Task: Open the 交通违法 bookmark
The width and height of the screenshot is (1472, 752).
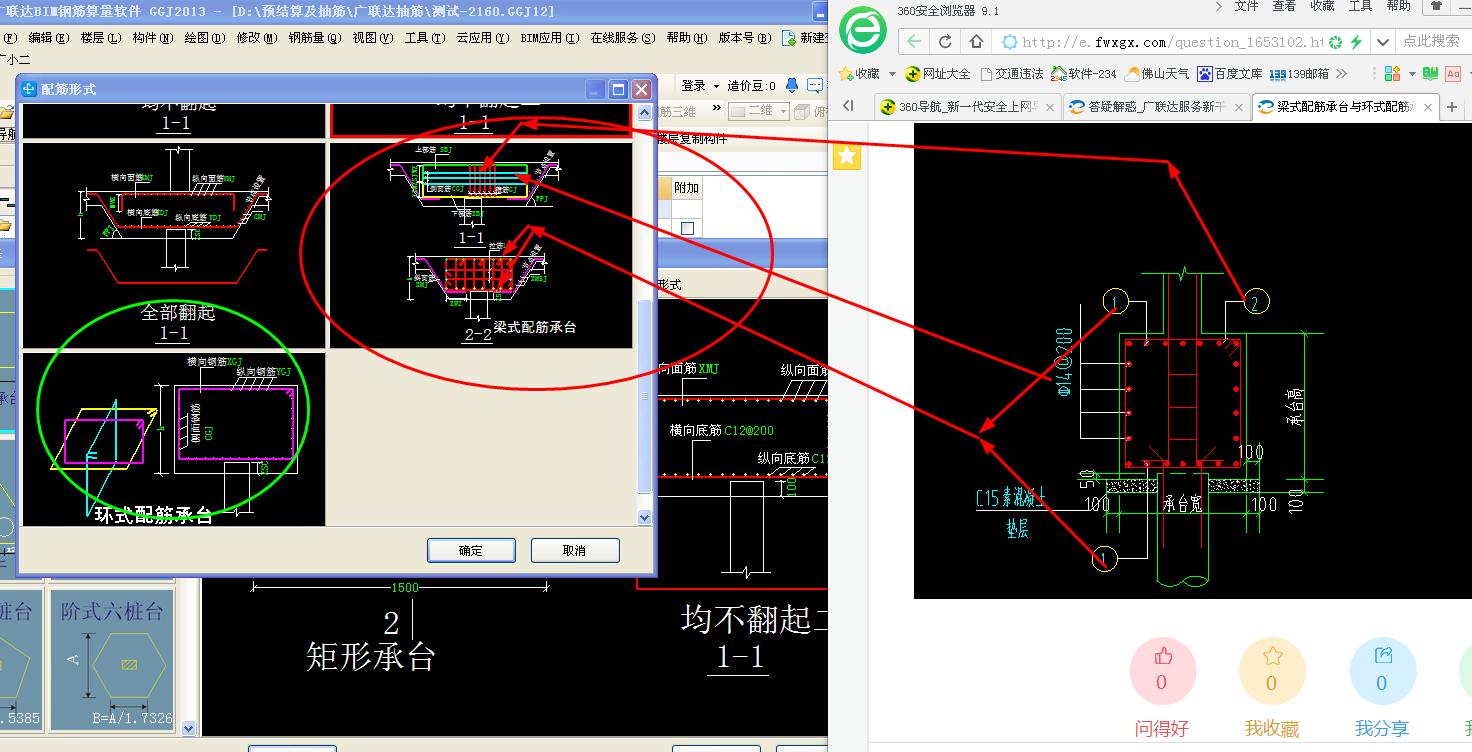Action: coord(1012,73)
